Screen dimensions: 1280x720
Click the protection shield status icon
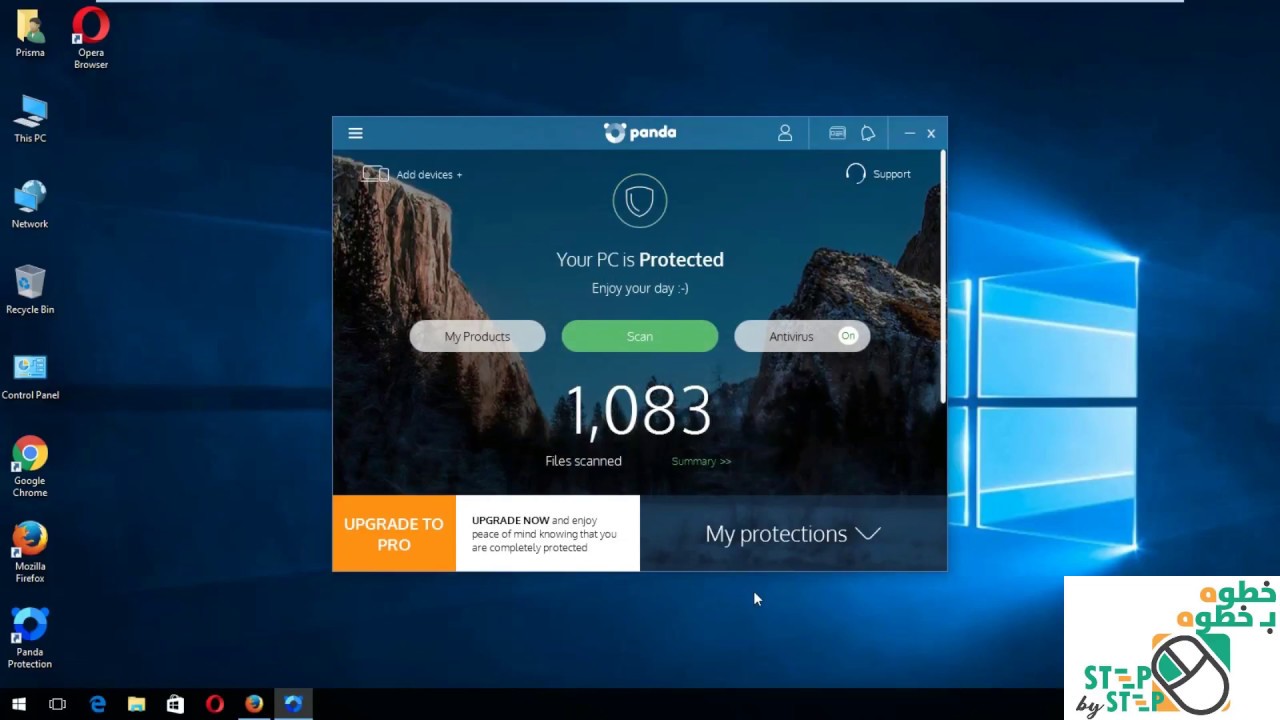pos(640,201)
